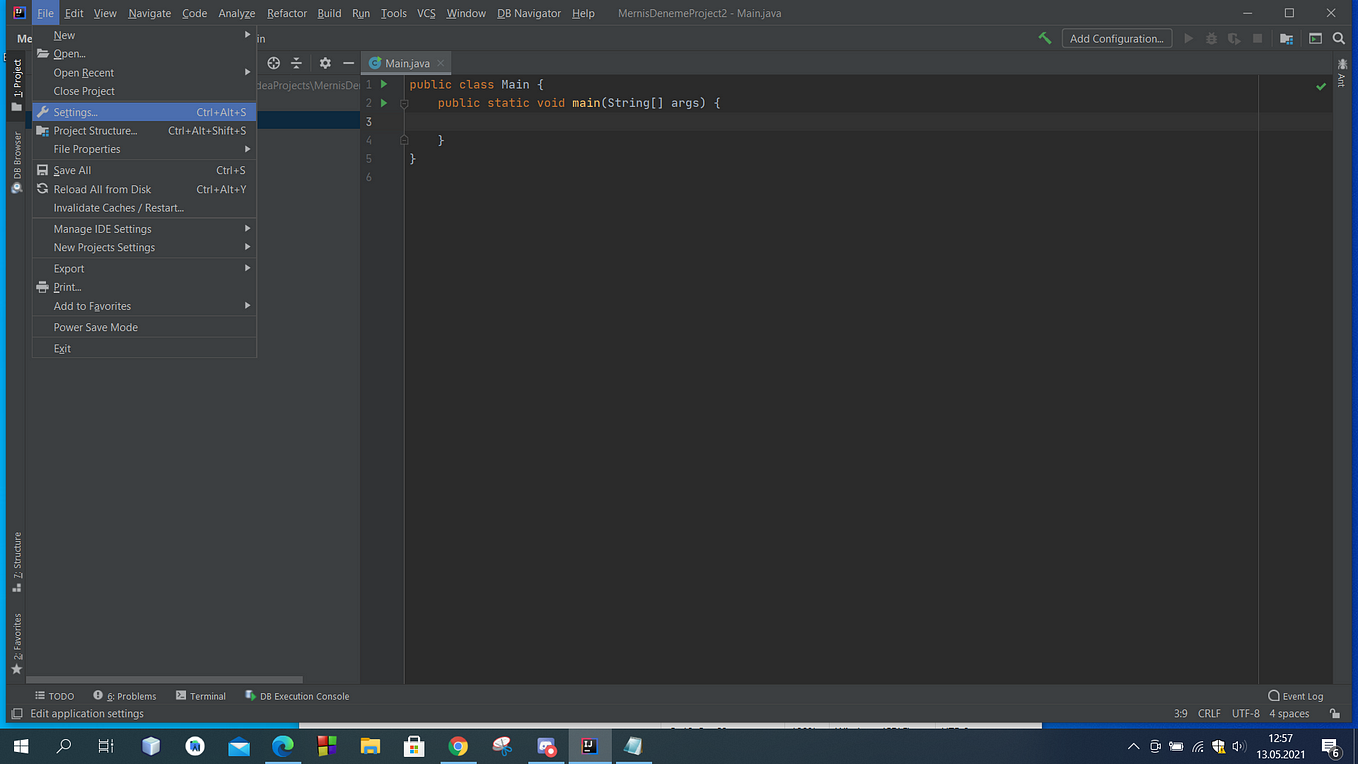Image resolution: width=1358 pixels, height=764 pixels.
Task: Click the project panel gear settings icon
Action: click(325, 63)
